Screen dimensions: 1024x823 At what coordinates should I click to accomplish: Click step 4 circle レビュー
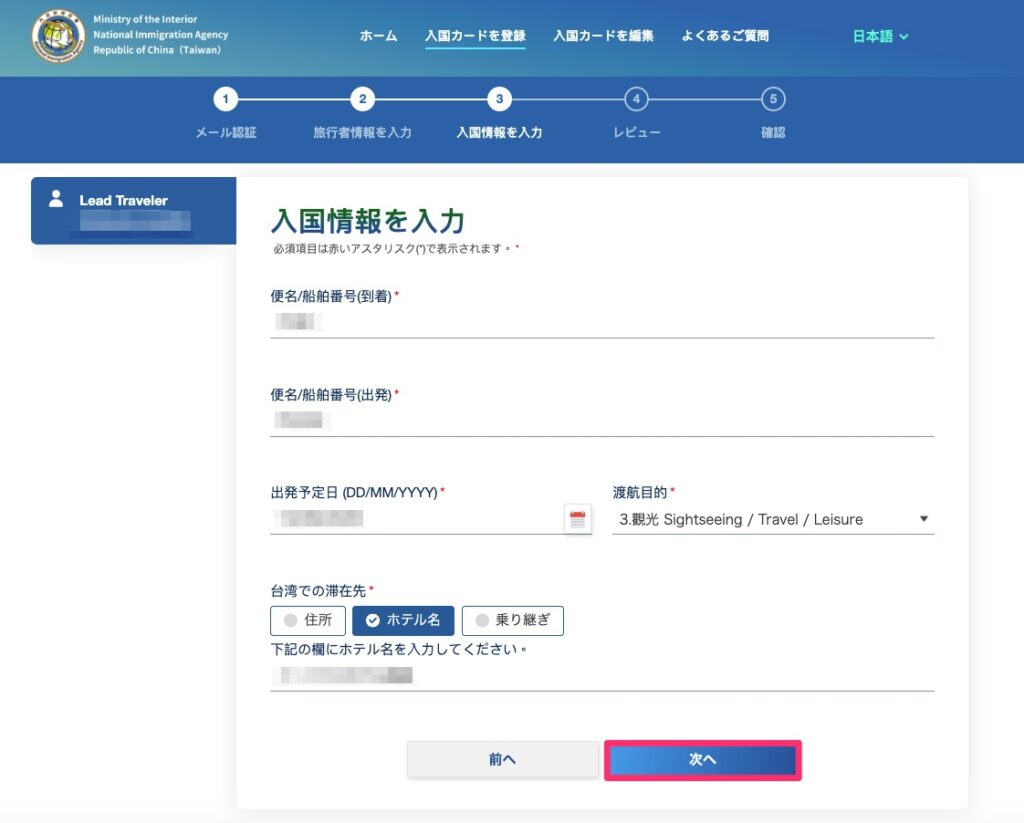coord(636,99)
